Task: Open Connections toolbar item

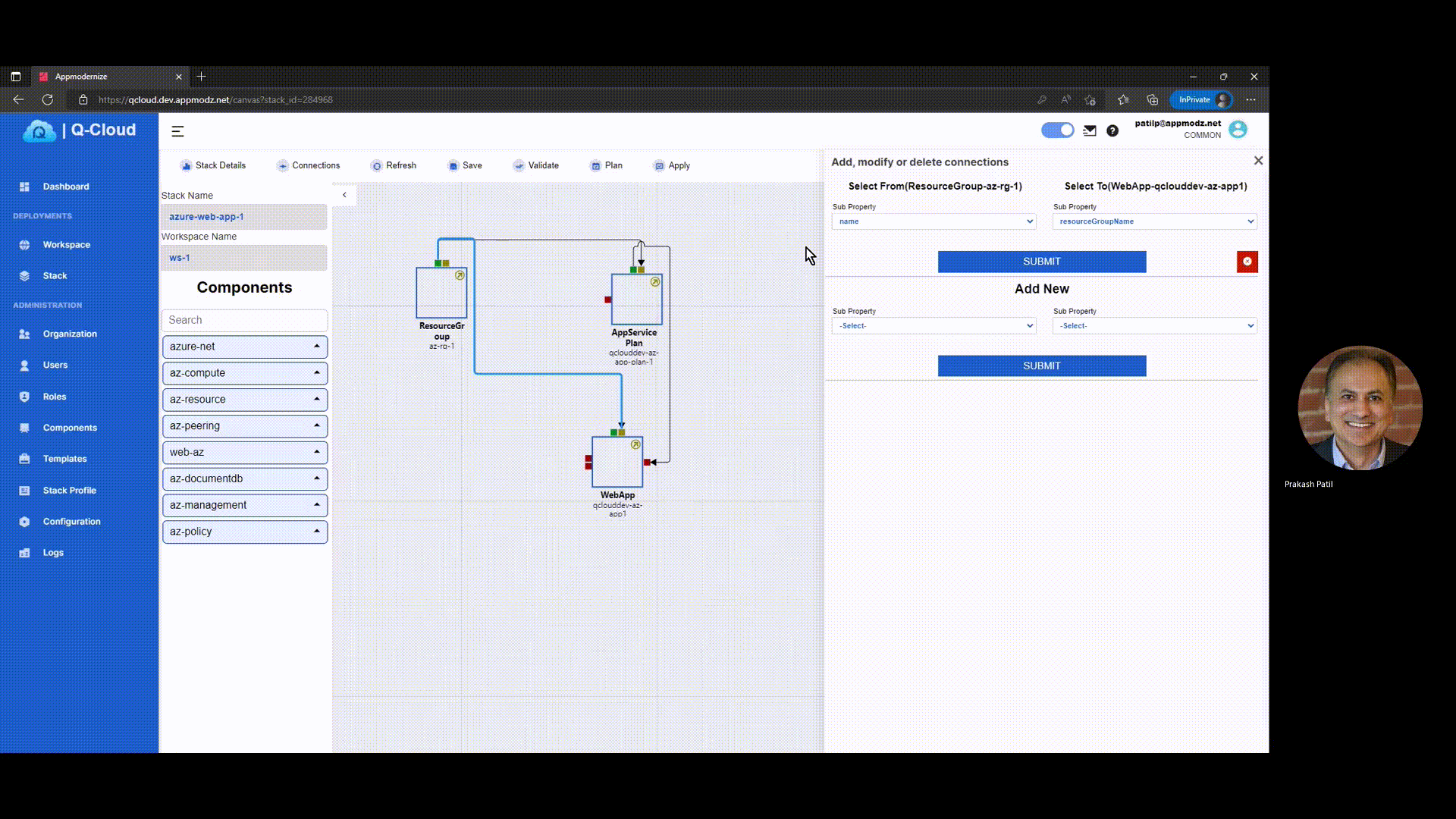Action: pos(309,165)
